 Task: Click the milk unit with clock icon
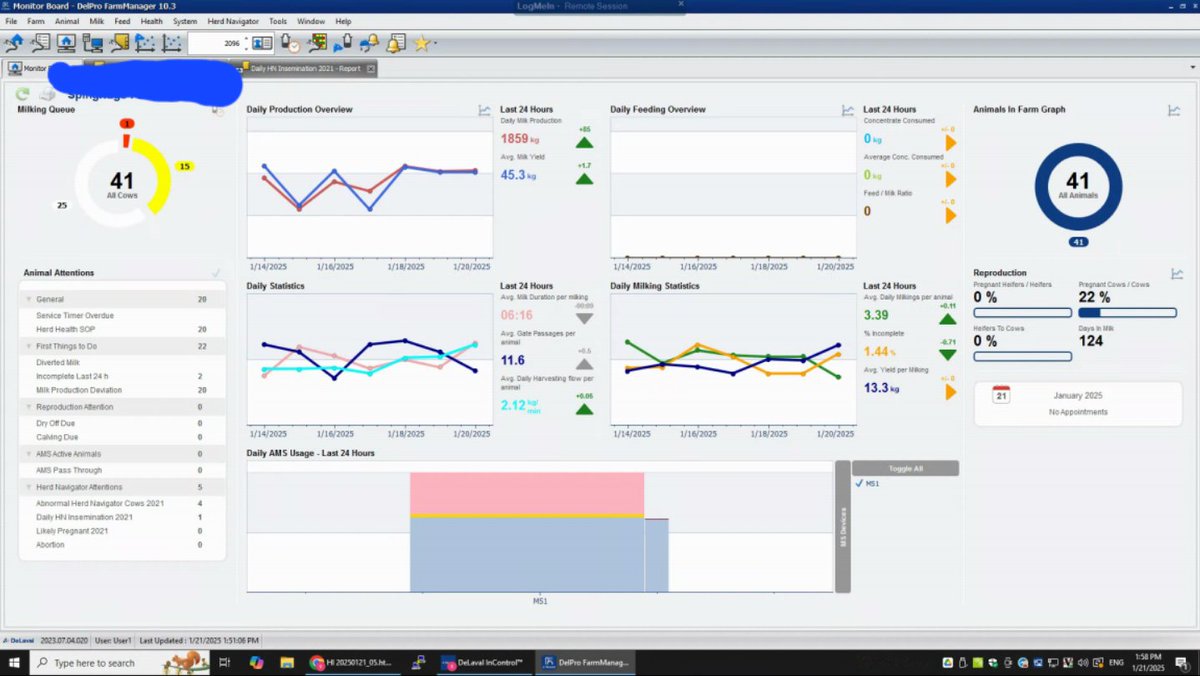point(291,43)
